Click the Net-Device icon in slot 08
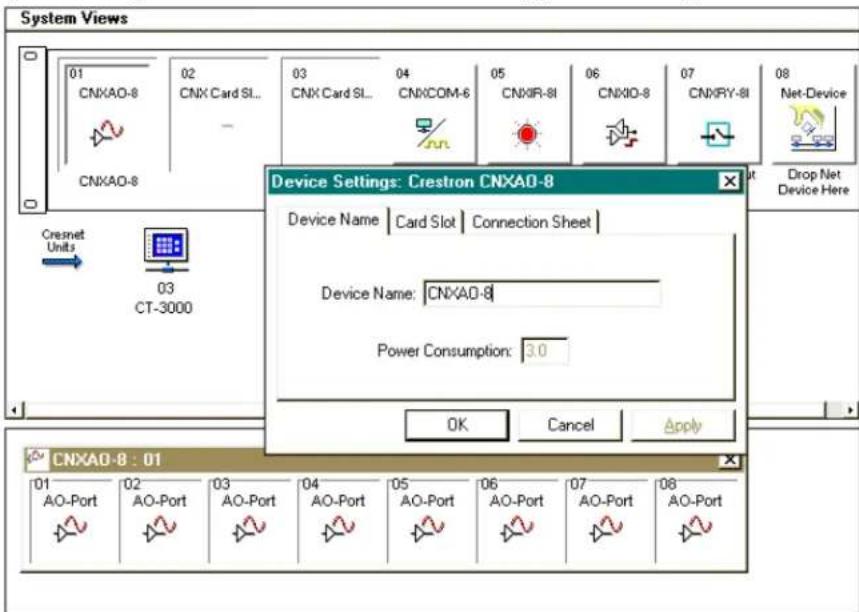The height and width of the screenshot is (612, 859). (x=812, y=129)
